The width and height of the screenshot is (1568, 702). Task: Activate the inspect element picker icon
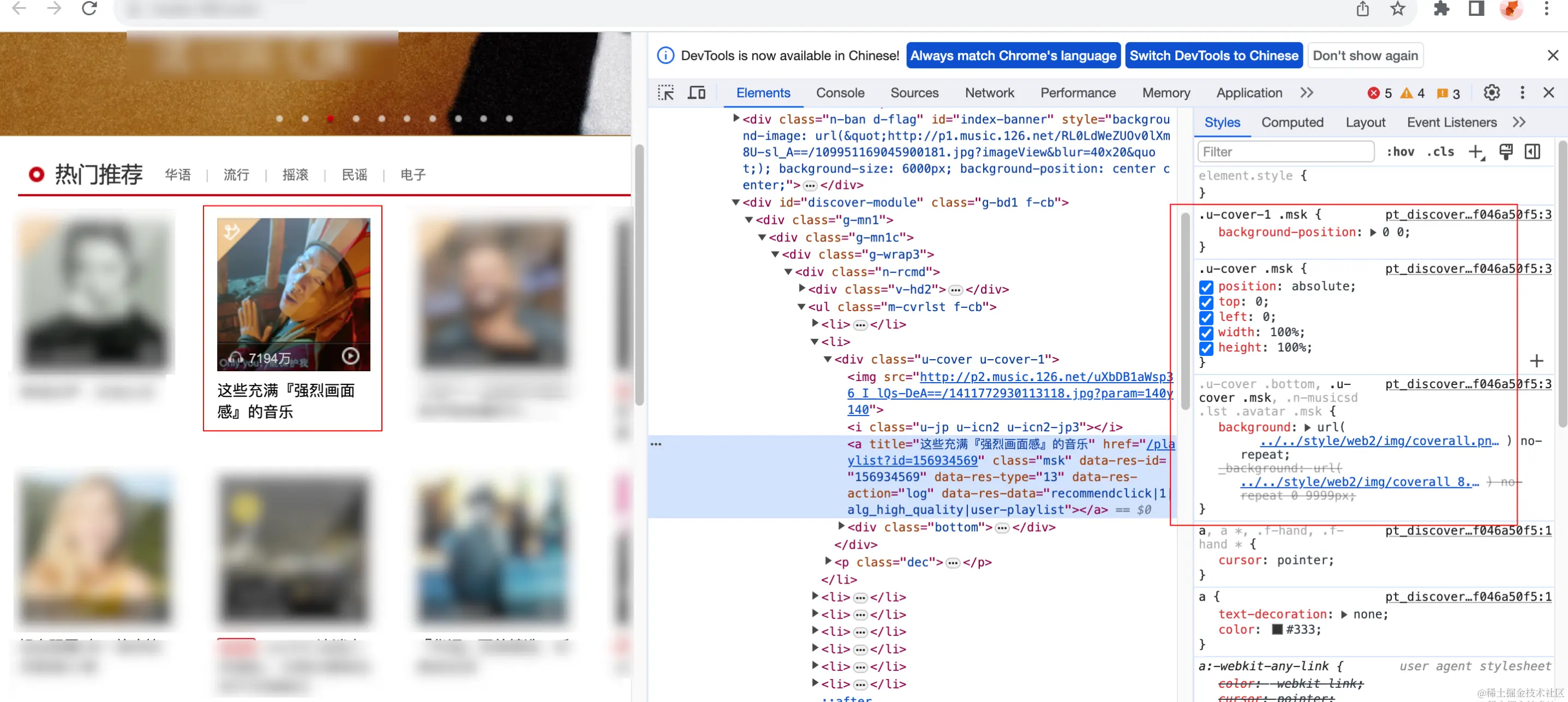coord(666,93)
